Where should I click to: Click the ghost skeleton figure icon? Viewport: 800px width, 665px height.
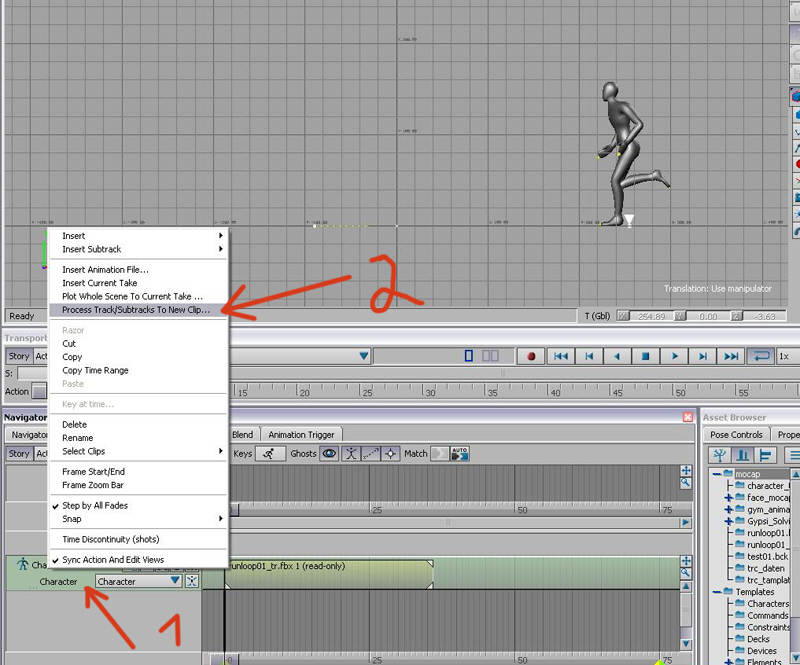coord(352,454)
